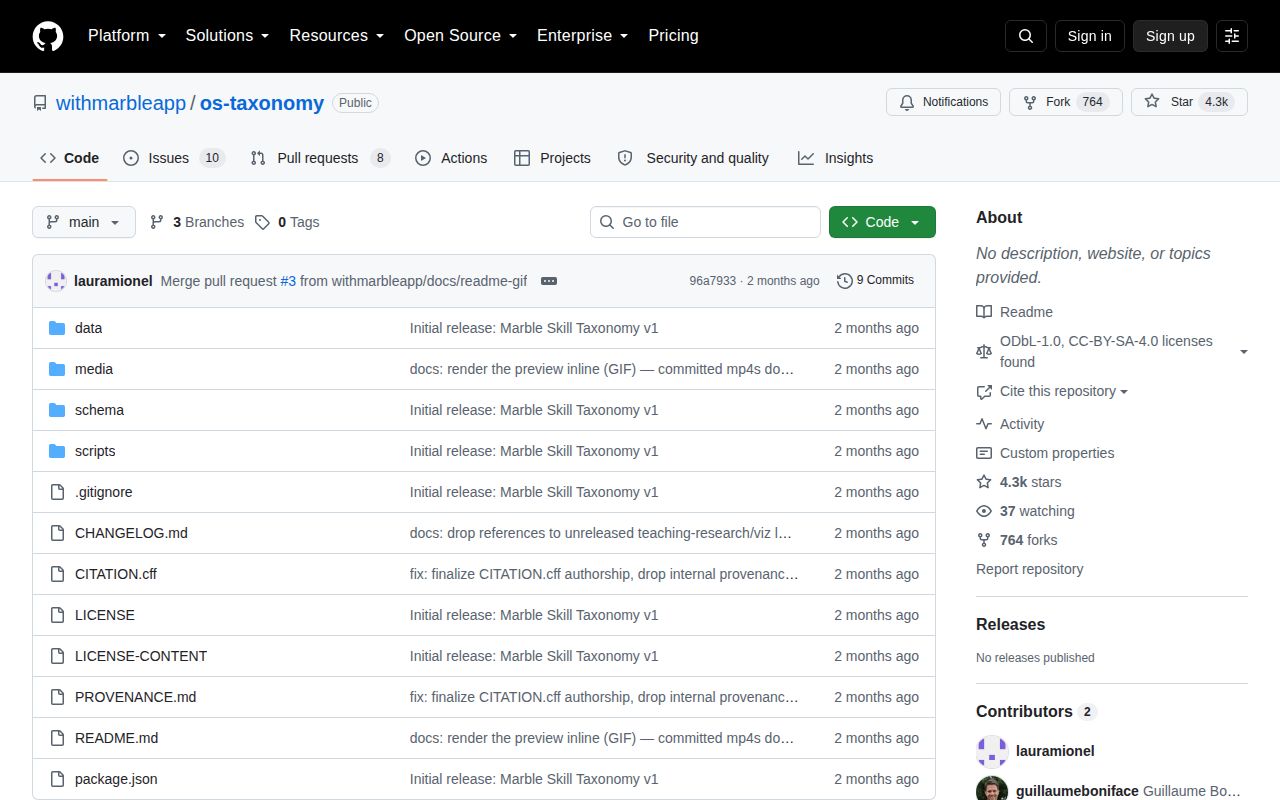Viewport: 1280px width, 800px height.
Task: Expand Cite this repository dropdown
Action: coord(1064,391)
